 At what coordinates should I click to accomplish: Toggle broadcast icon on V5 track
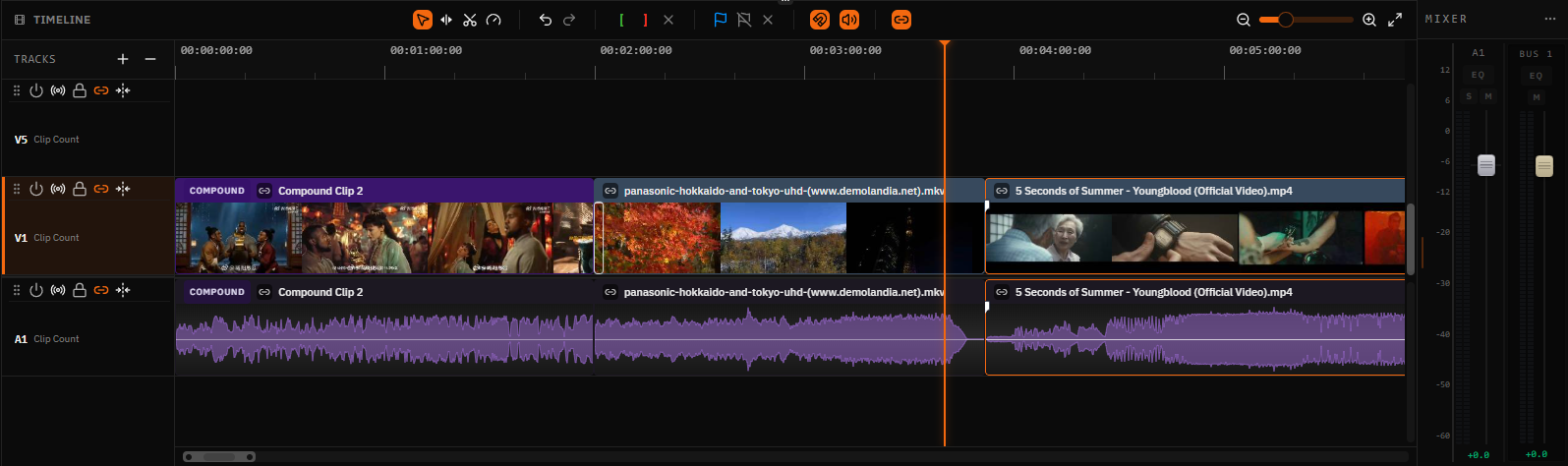[x=58, y=90]
